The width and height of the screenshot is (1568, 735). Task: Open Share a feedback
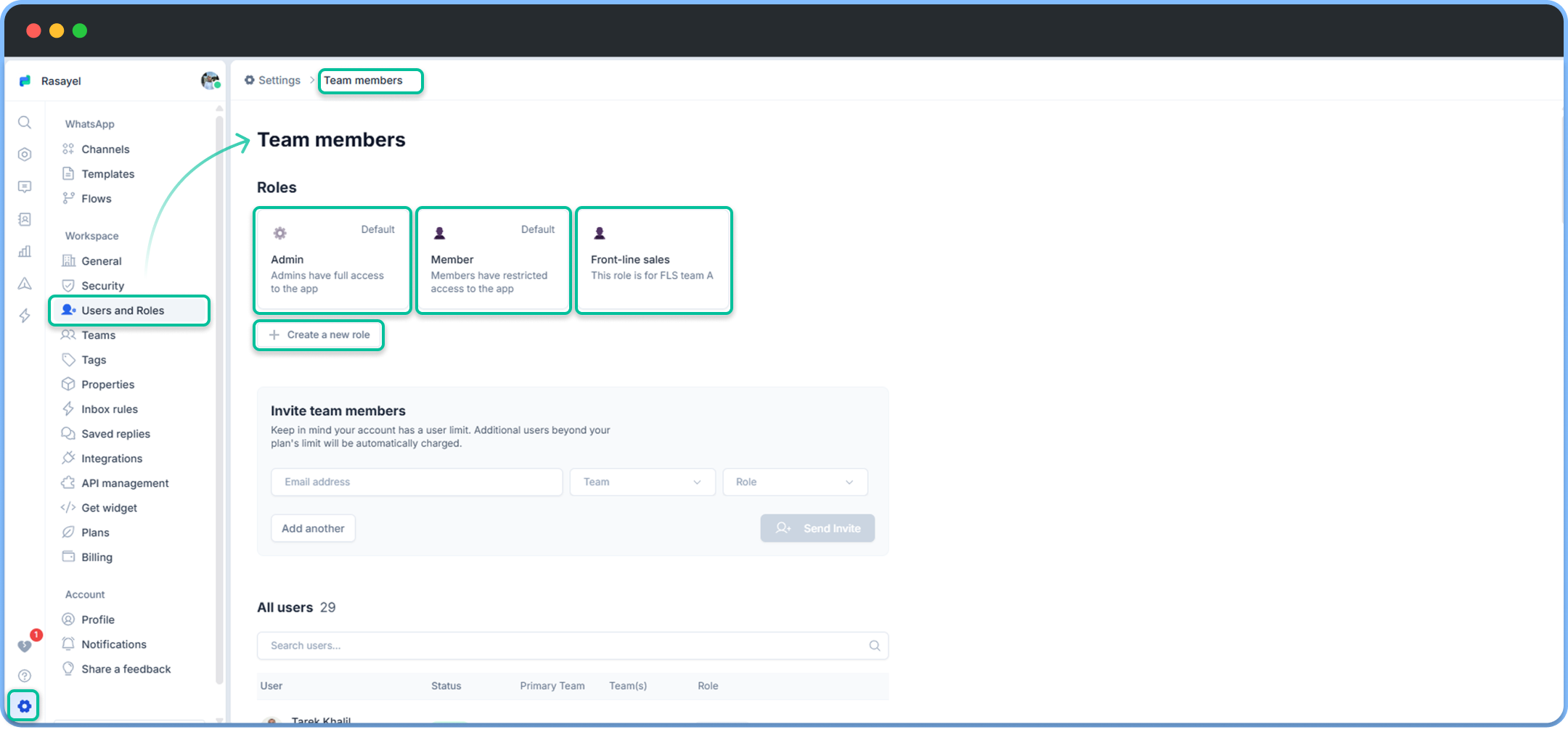point(126,669)
